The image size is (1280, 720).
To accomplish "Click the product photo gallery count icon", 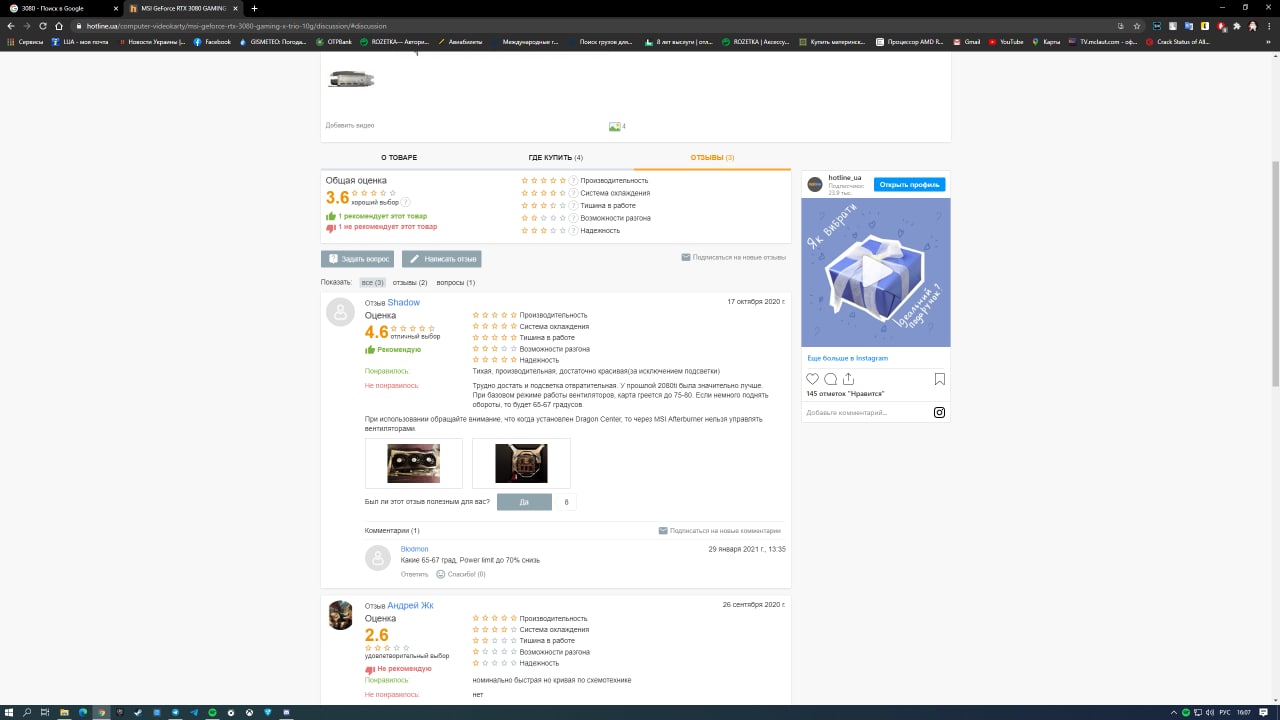I will pos(617,126).
